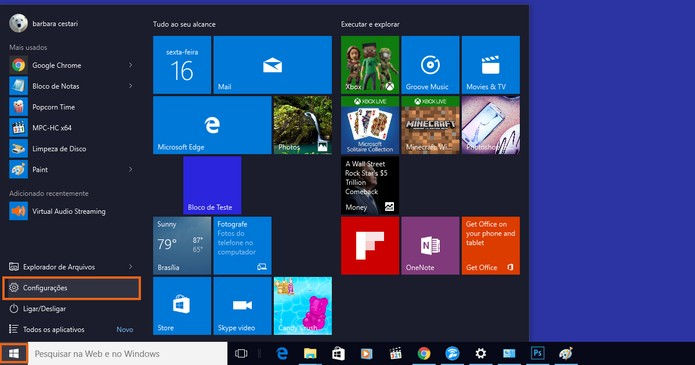Open MPC-HC x64 from the list

coord(71,128)
